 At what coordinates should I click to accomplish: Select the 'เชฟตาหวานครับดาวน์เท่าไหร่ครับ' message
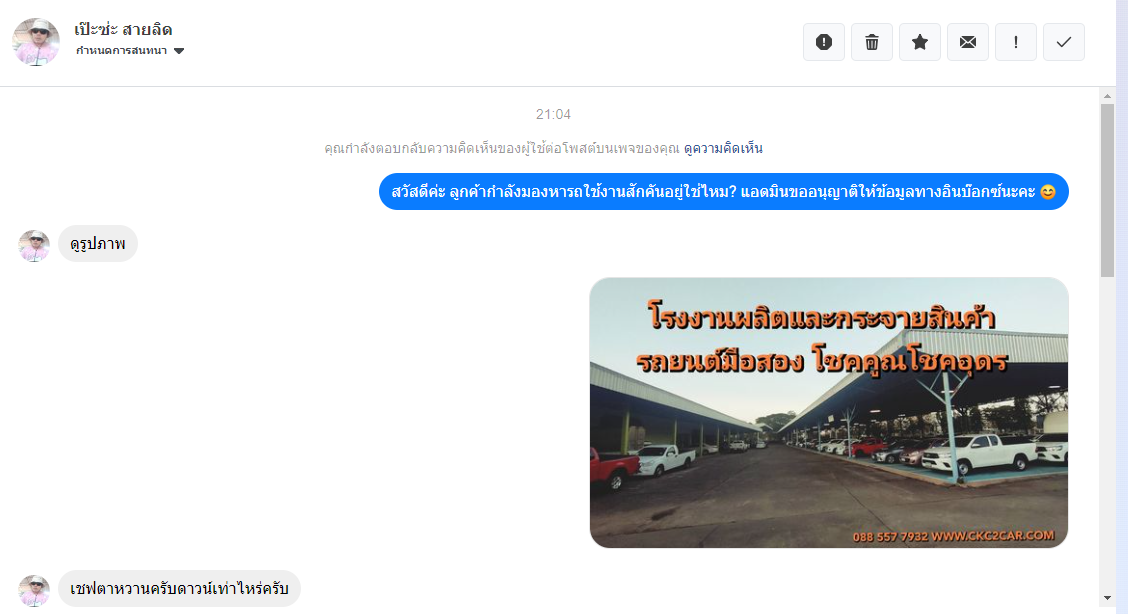(x=179, y=589)
